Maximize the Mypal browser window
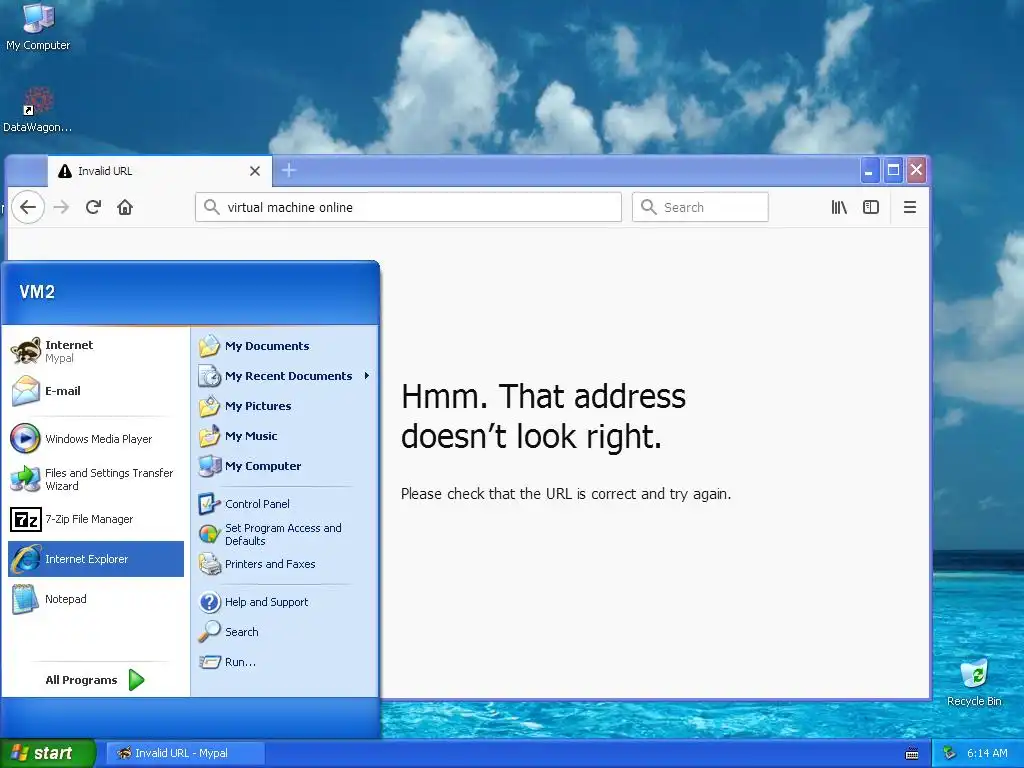1024x768 pixels. (893, 171)
